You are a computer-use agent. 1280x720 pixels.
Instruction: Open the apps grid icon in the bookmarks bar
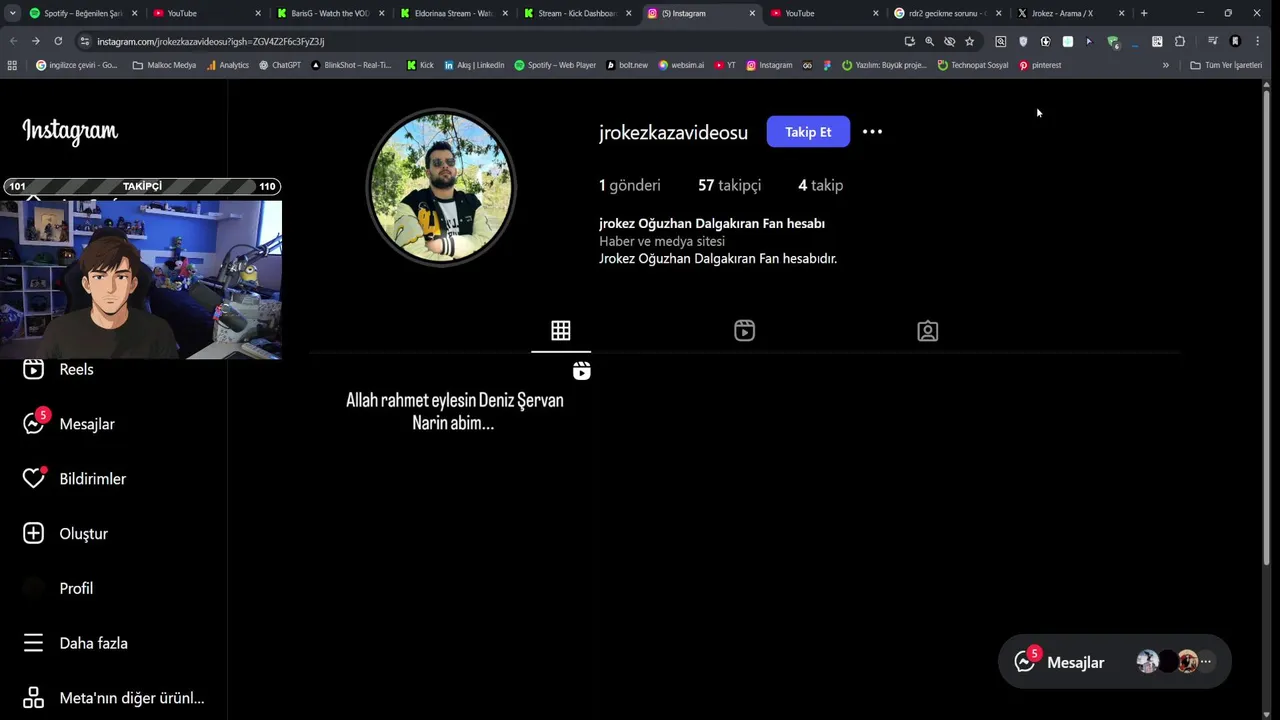tap(12, 65)
